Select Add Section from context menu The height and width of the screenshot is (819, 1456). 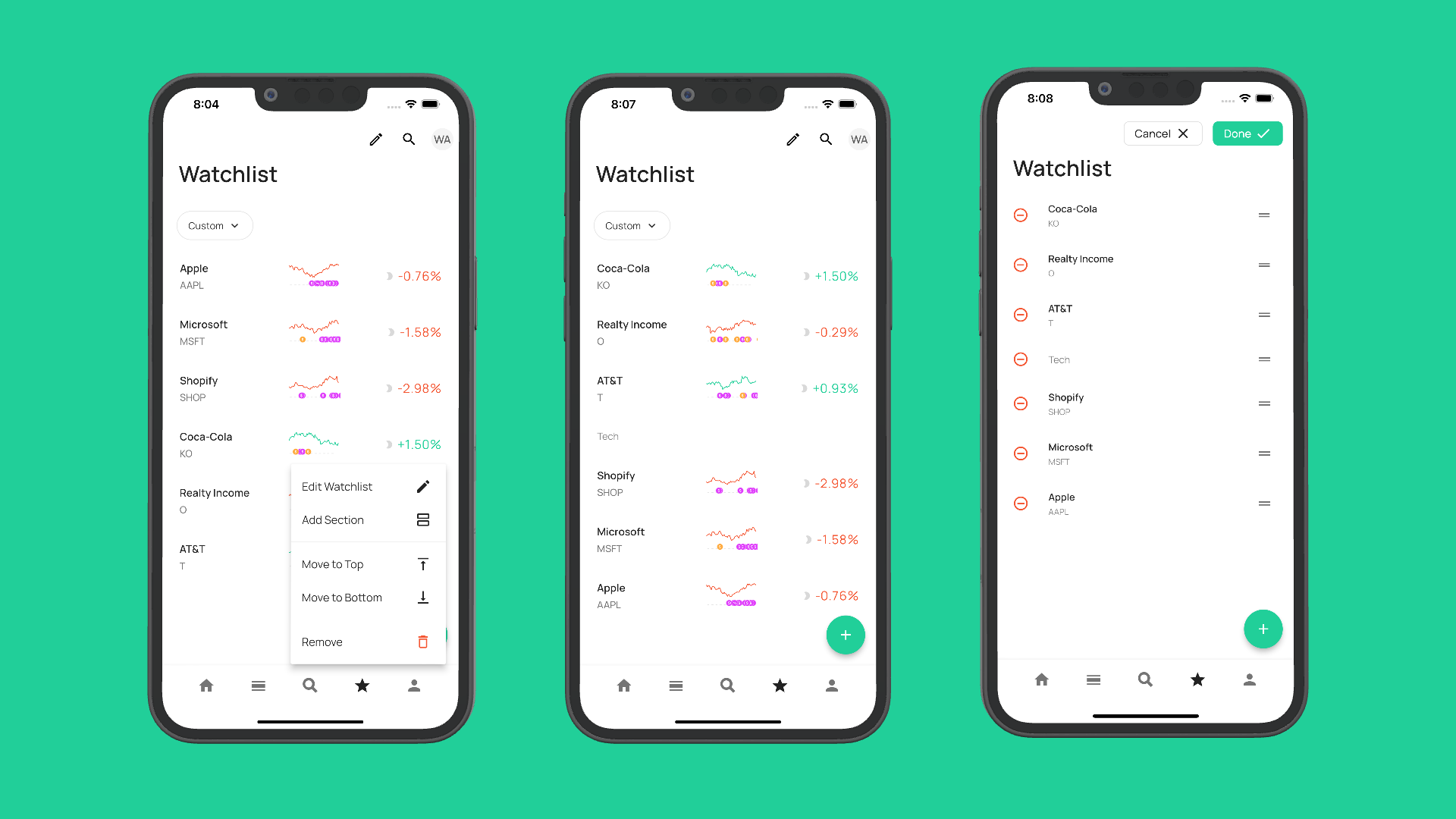point(364,520)
